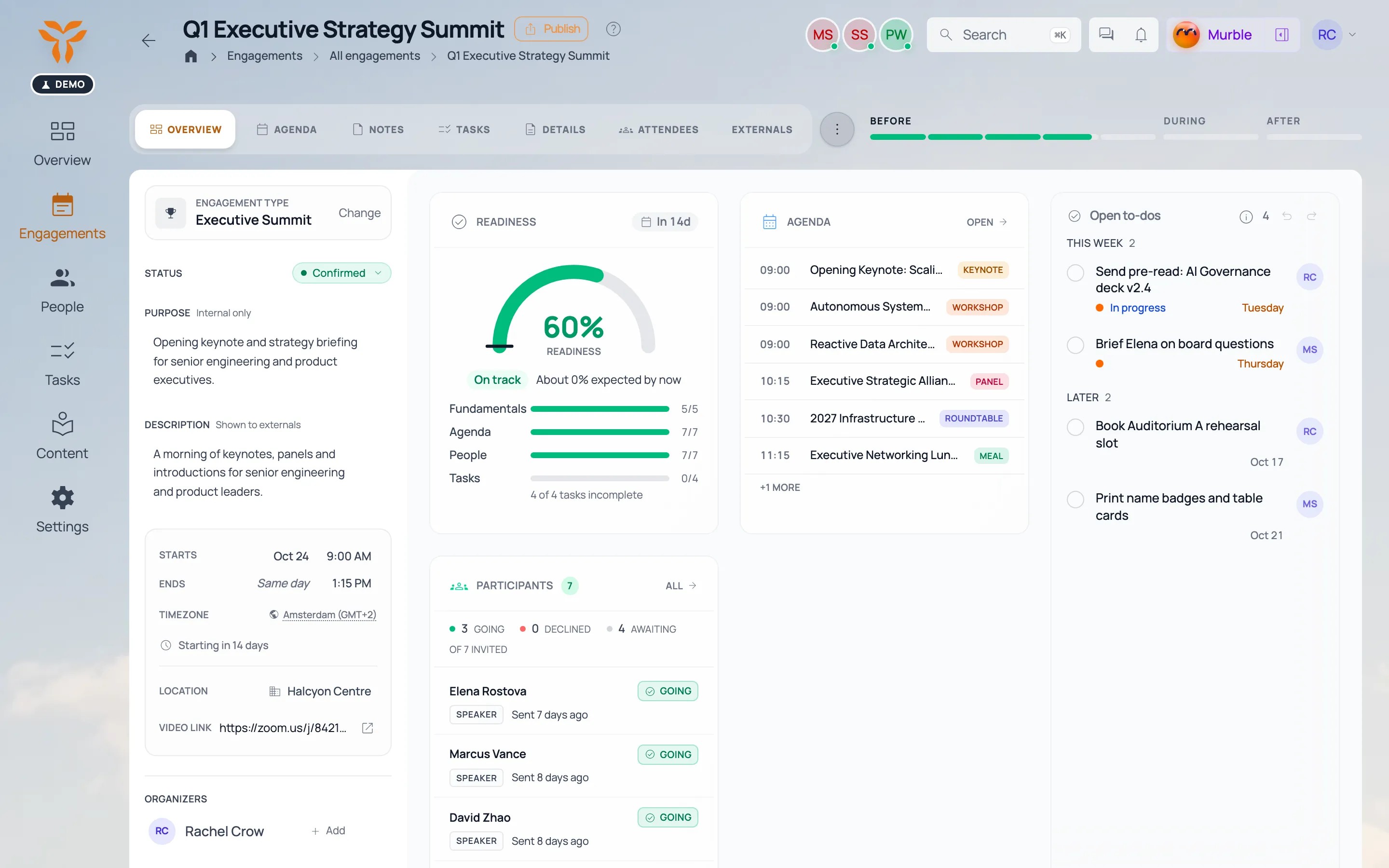Open the RC user account dropdown
Viewport: 1389px width, 868px height.
coord(1335,34)
